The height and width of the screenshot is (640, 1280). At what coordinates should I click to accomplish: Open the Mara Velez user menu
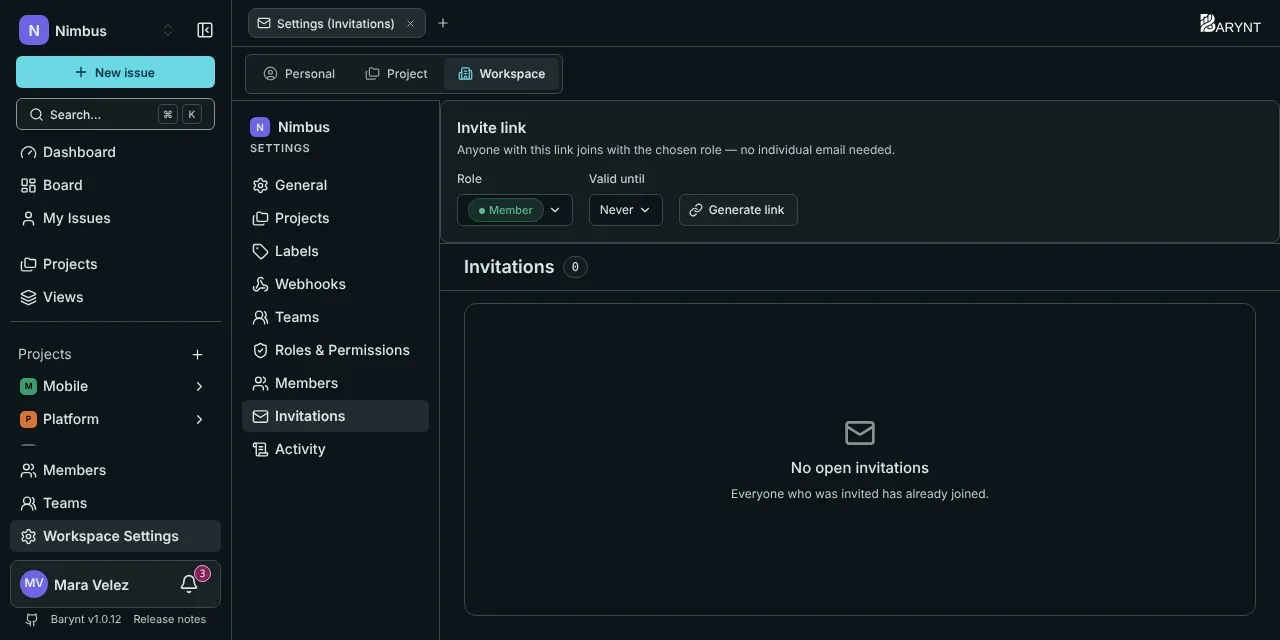tap(90, 584)
